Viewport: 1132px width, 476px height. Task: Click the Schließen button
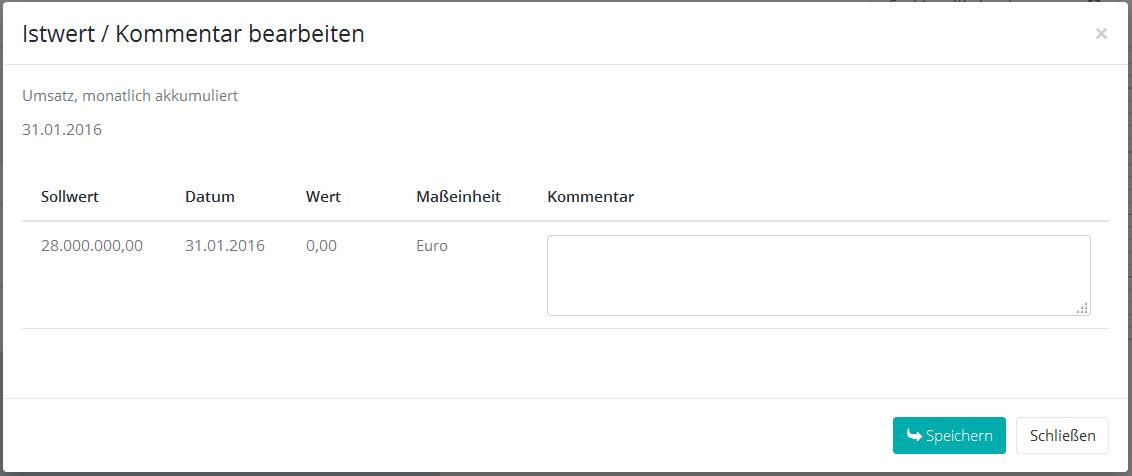1062,436
